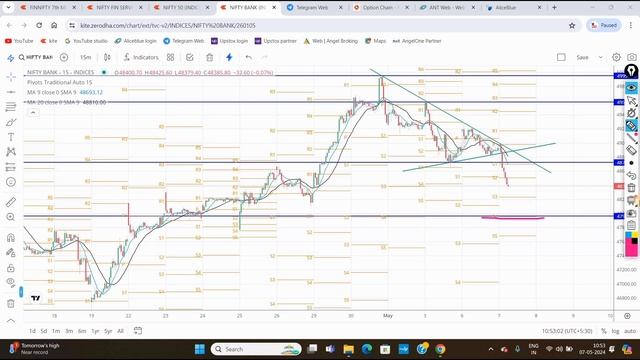Select the 1yr date range
The height and width of the screenshot is (360, 640).
click(x=95, y=331)
